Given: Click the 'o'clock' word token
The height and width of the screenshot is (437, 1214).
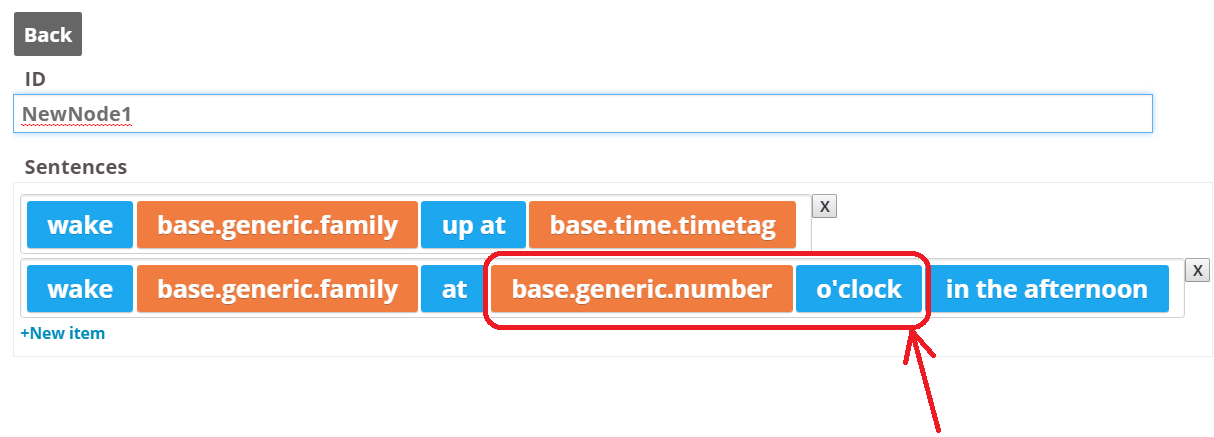Looking at the screenshot, I should pyautogui.click(x=859, y=289).
